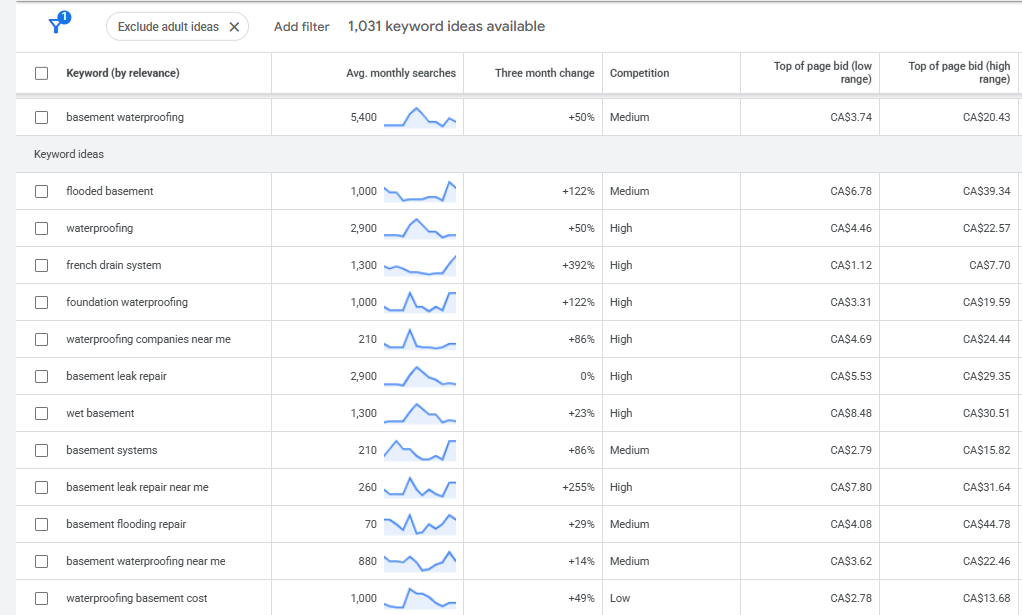Sort by Avg. monthly searches header

[x=401, y=73]
